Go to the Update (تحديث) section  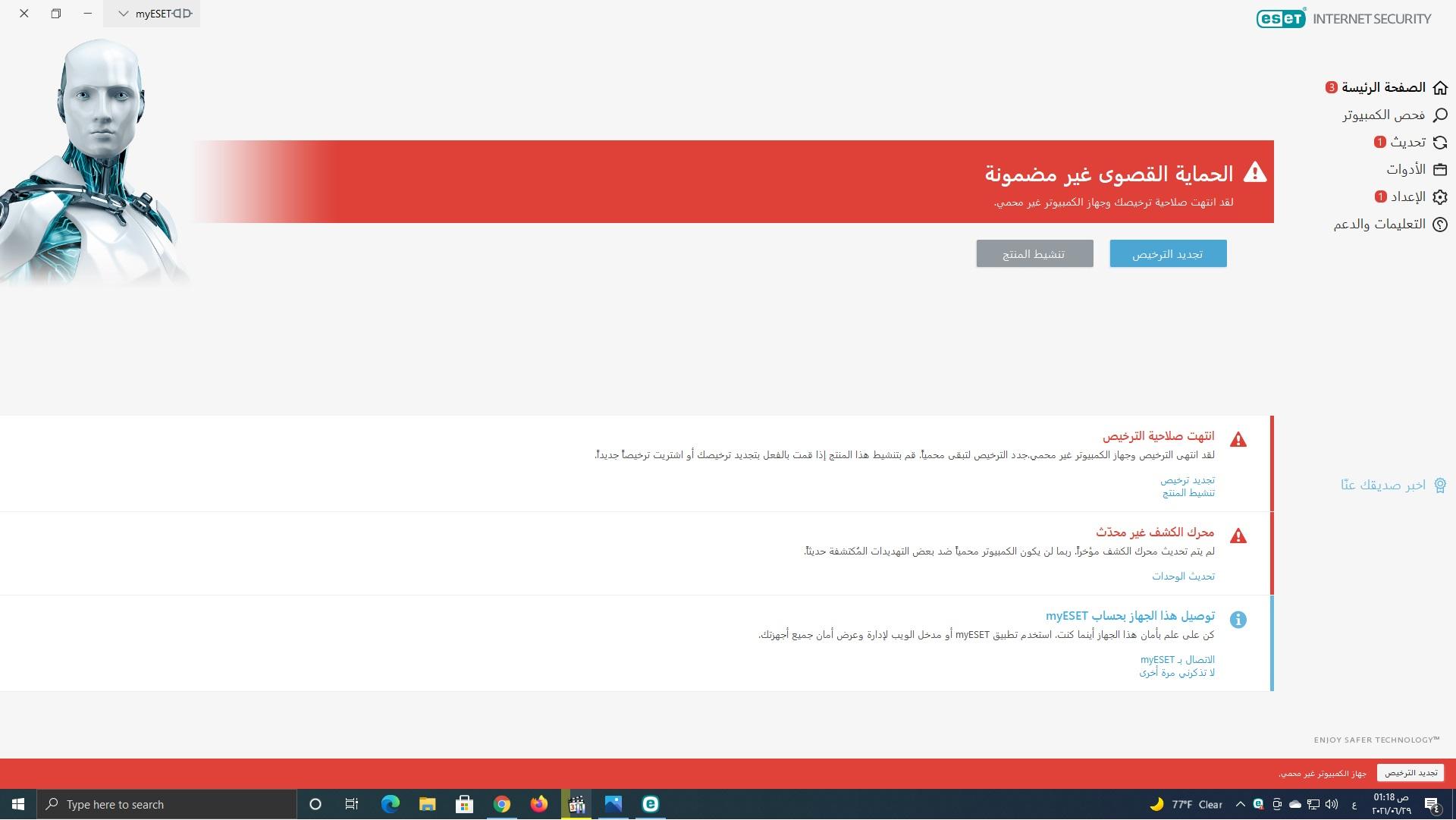pyautogui.click(x=1411, y=142)
